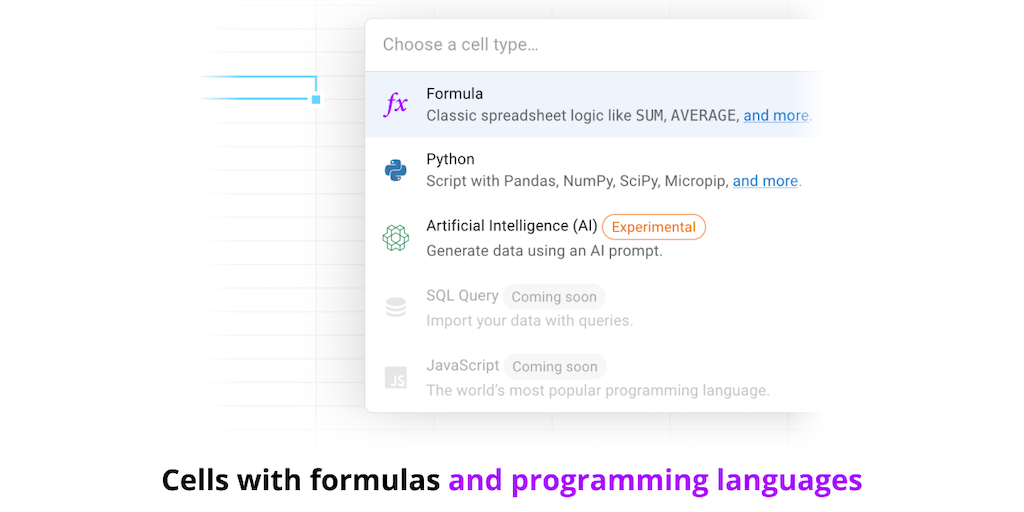1024x512 pixels.
Task: Select the SQL Query option label
Action: point(462,296)
